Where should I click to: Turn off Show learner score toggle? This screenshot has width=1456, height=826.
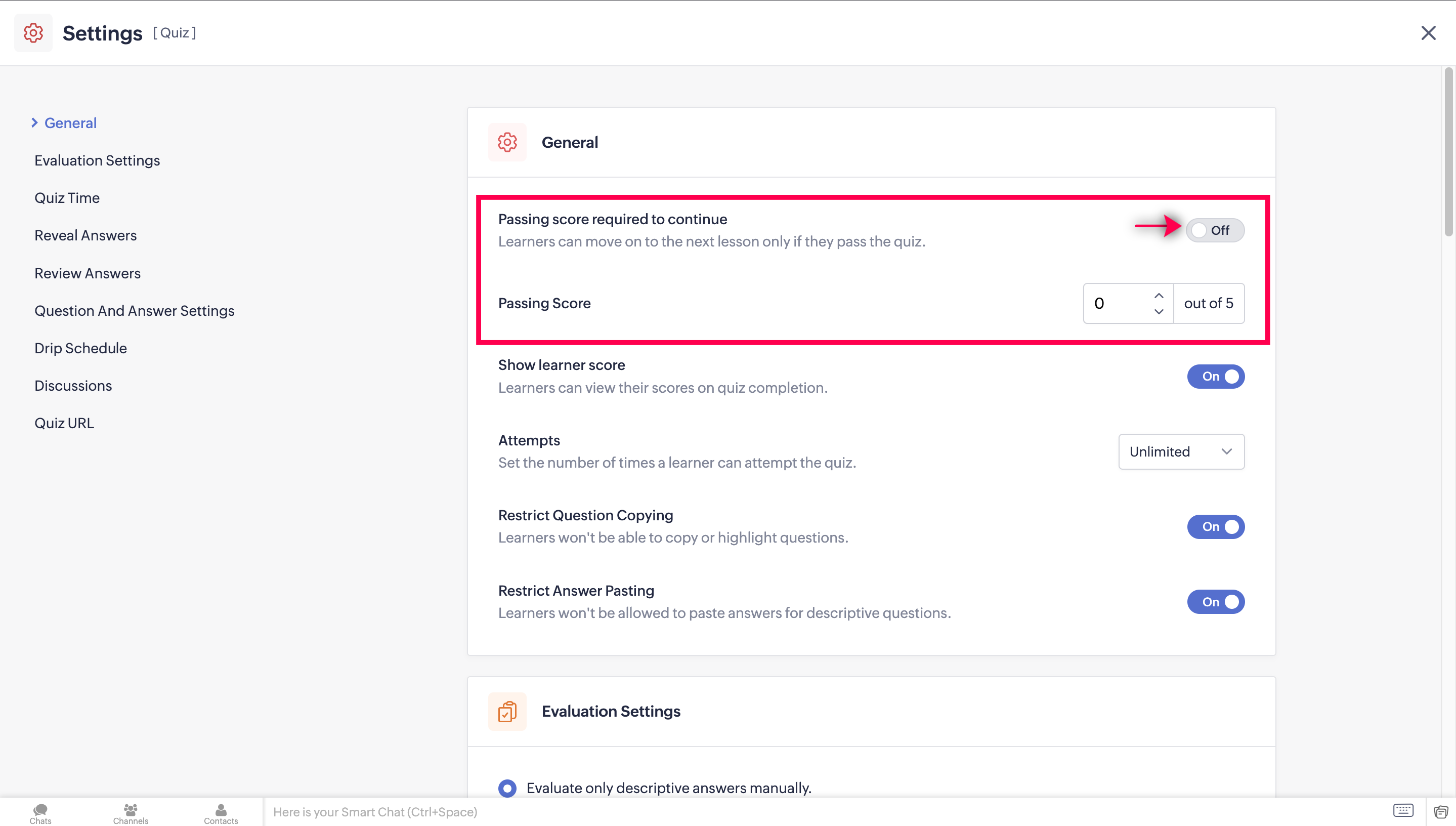pos(1215,377)
